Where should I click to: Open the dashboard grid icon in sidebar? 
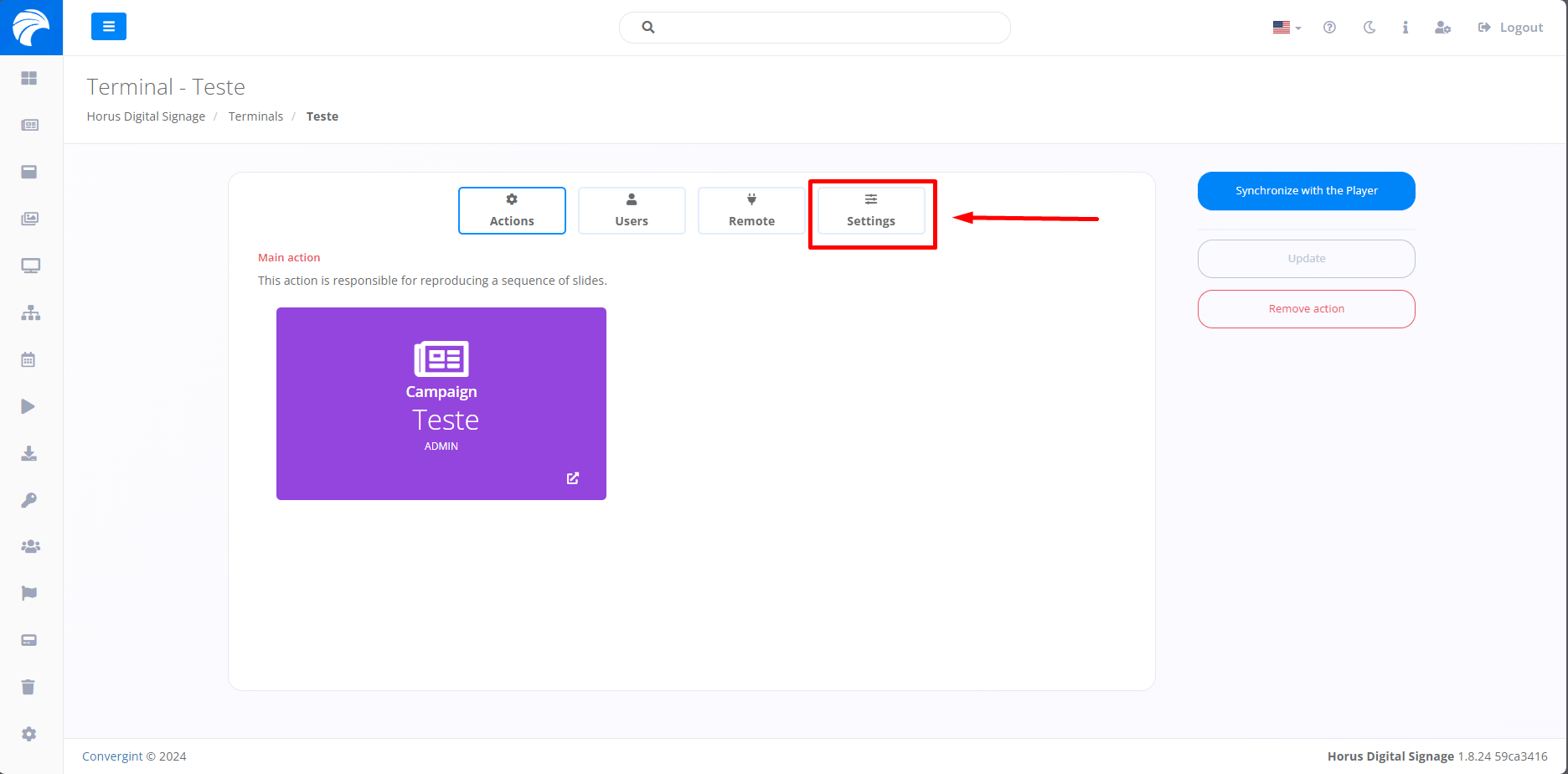pos(29,78)
